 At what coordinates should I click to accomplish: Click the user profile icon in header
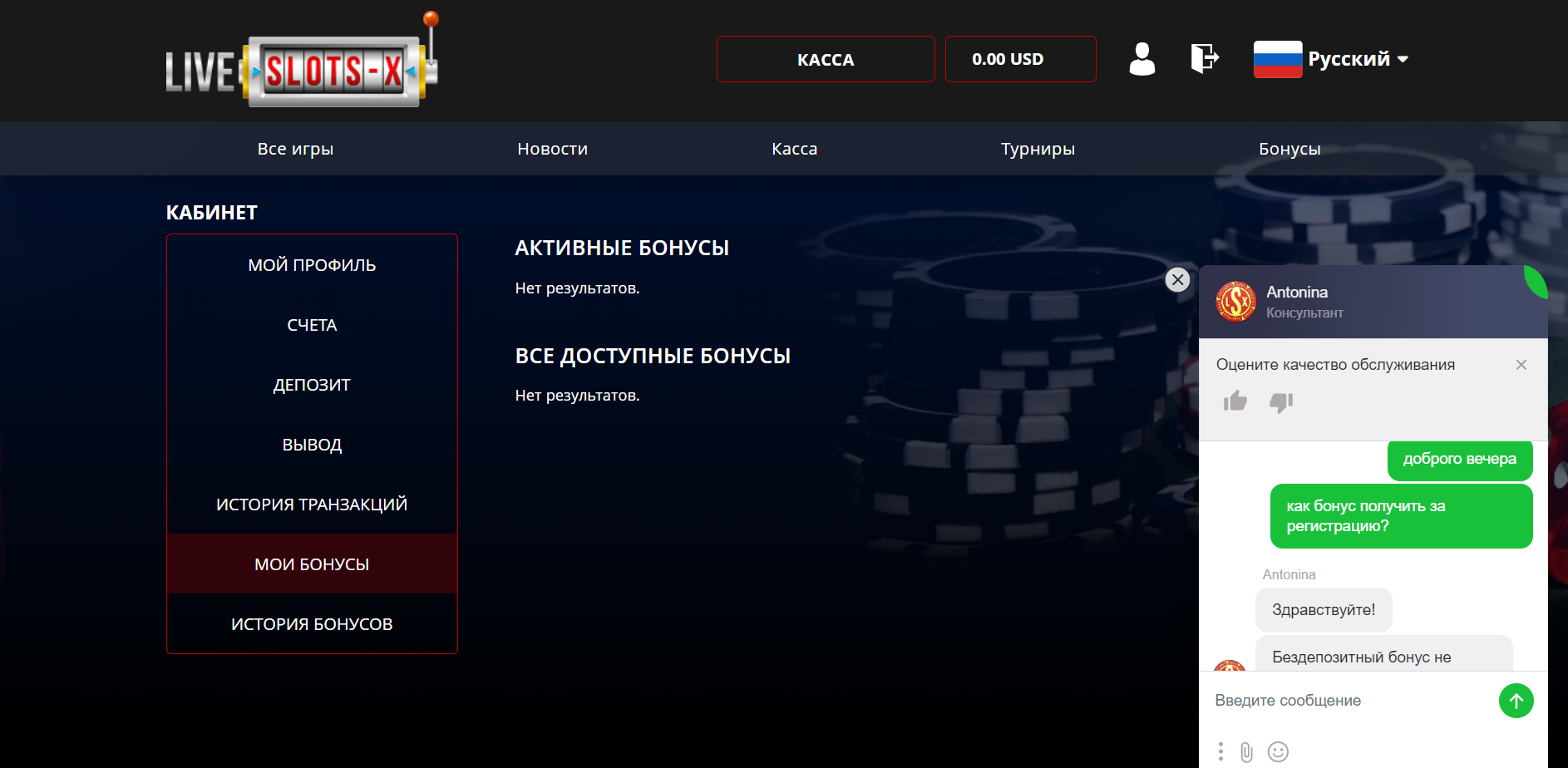[x=1141, y=59]
